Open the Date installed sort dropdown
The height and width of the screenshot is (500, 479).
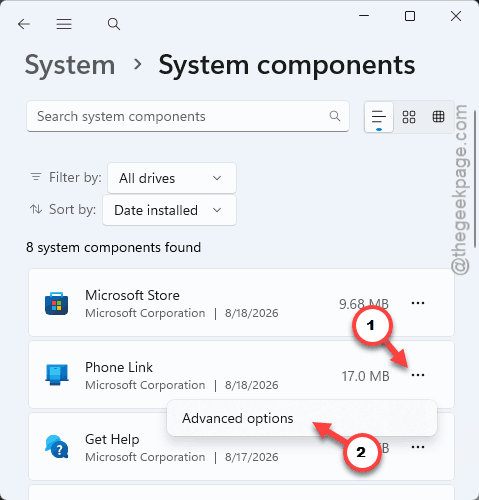(x=169, y=210)
